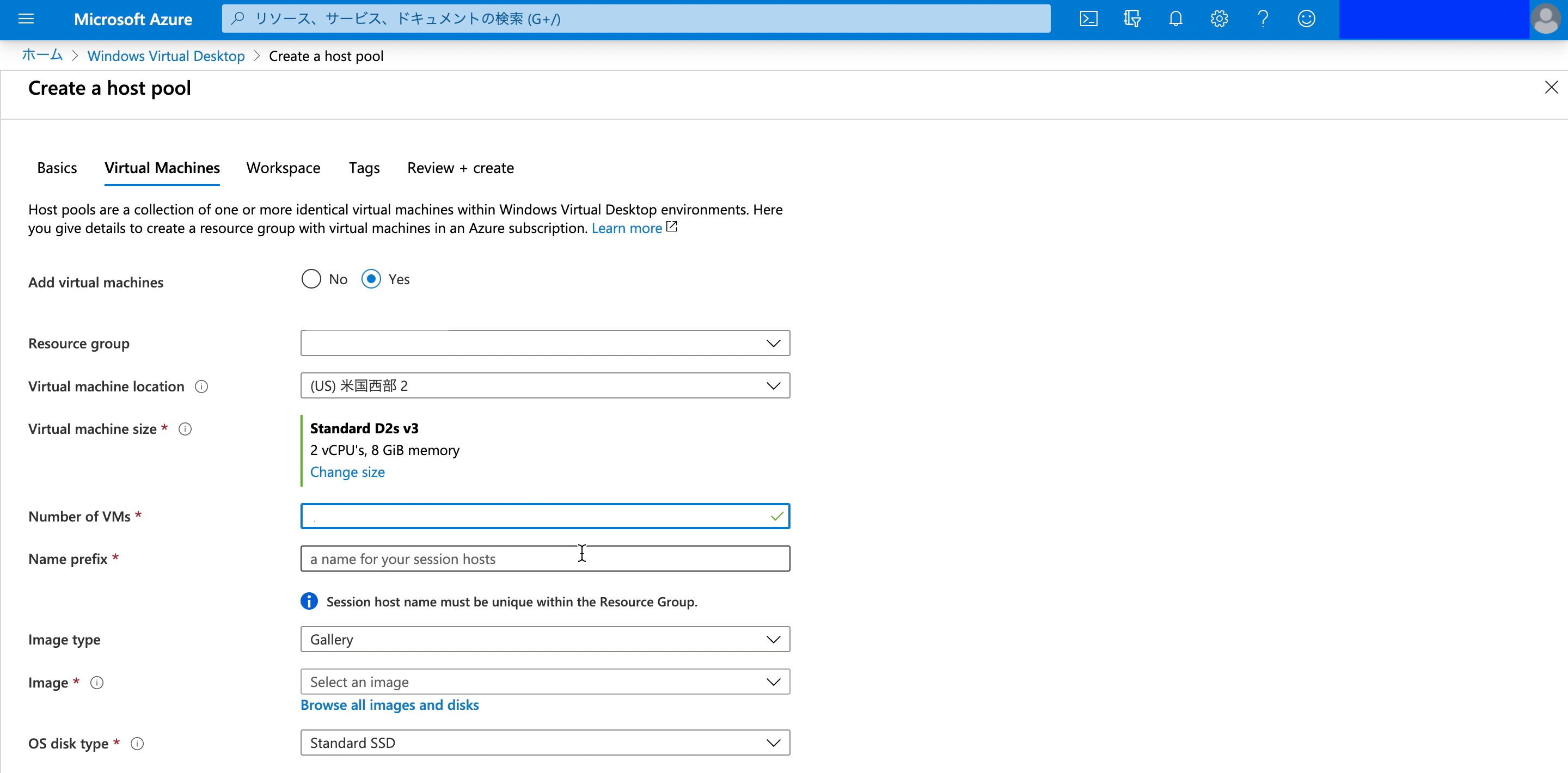Screen dimensions: 1568x773
Task: Open the portal settings gear
Action: pos(1218,19)
